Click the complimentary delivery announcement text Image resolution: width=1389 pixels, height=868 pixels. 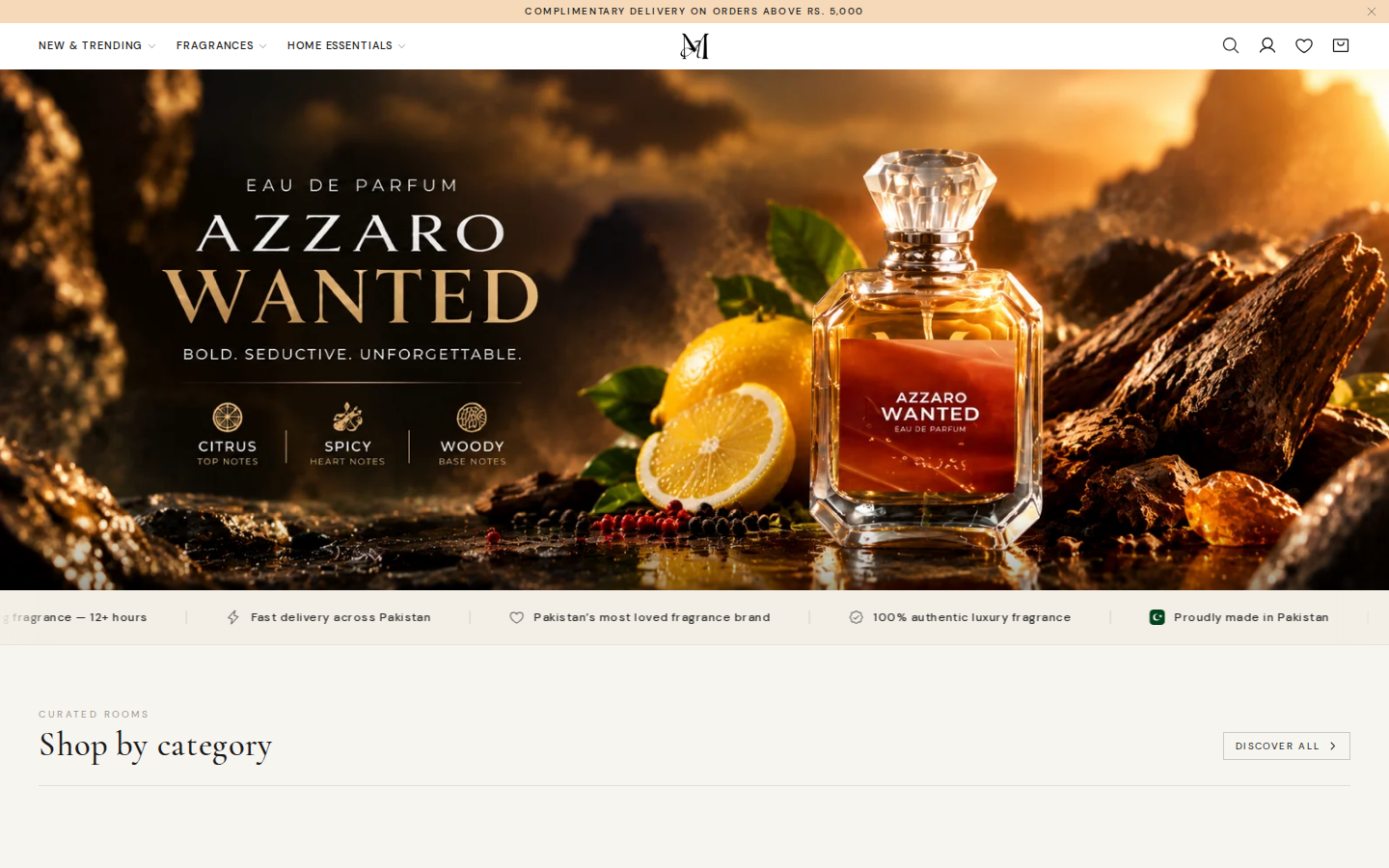[x=694, y=12]
